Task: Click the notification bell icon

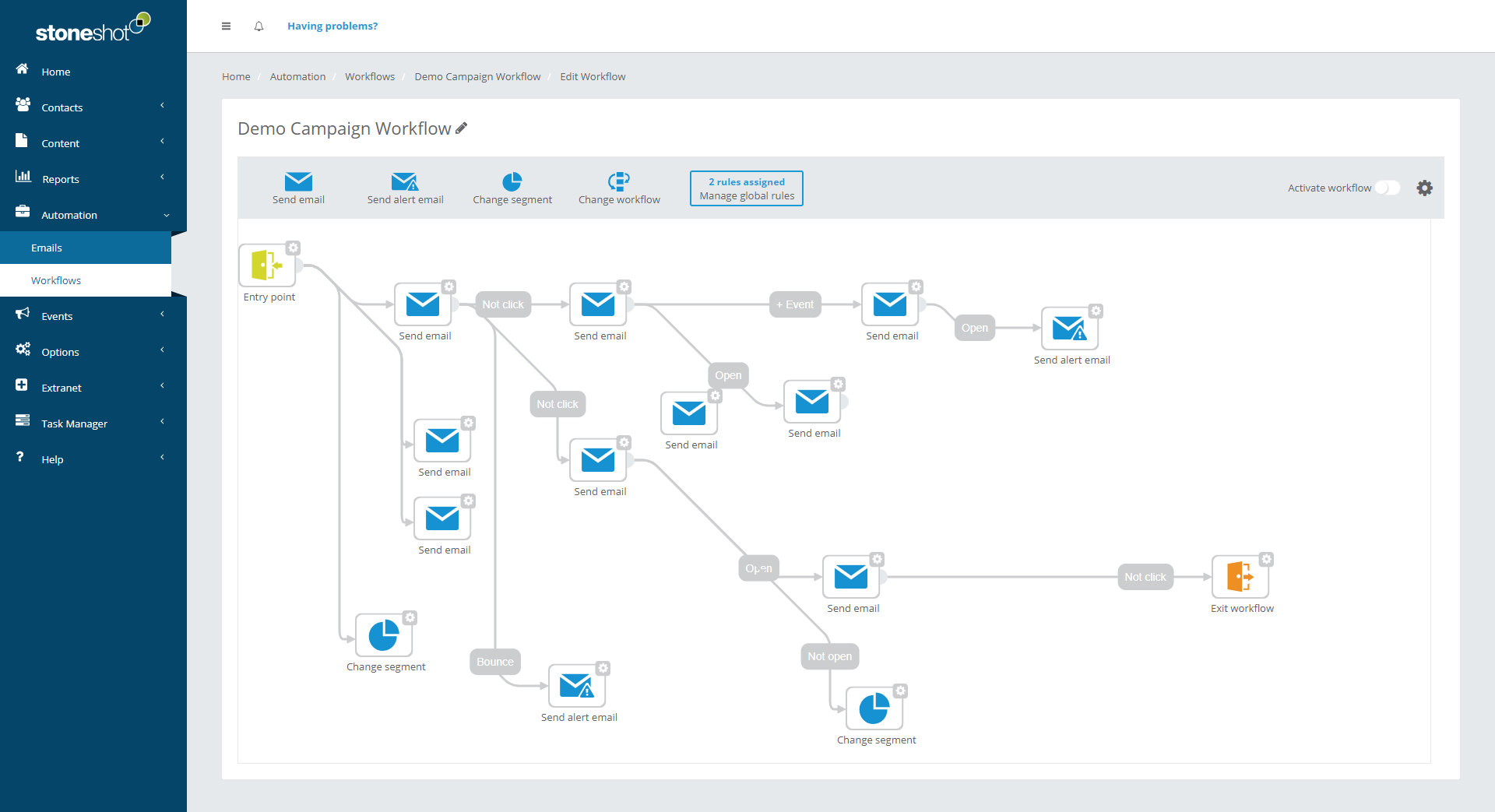Action: 259,26
